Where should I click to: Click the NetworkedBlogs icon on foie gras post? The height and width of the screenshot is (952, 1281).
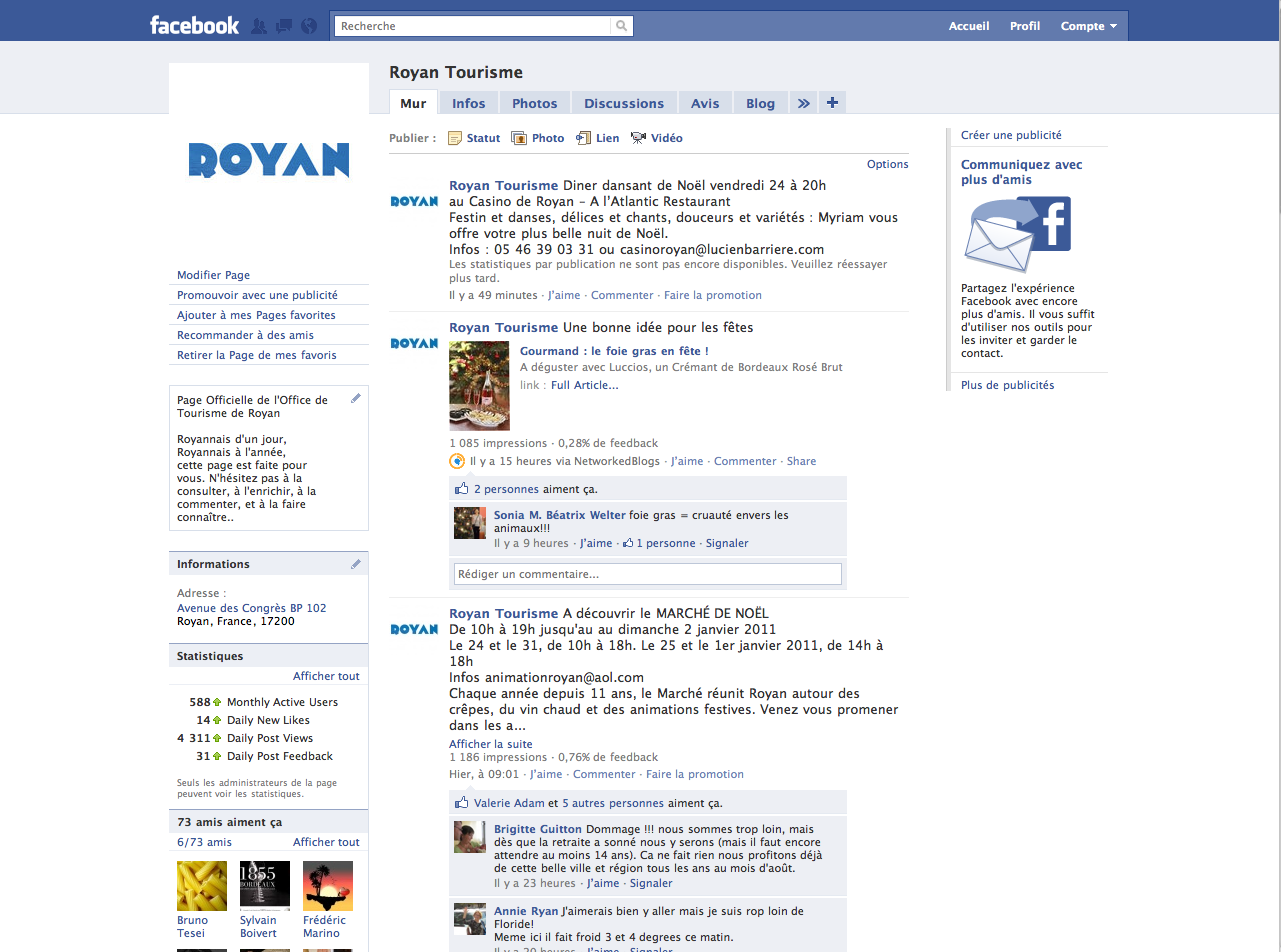tap(457, 461)
